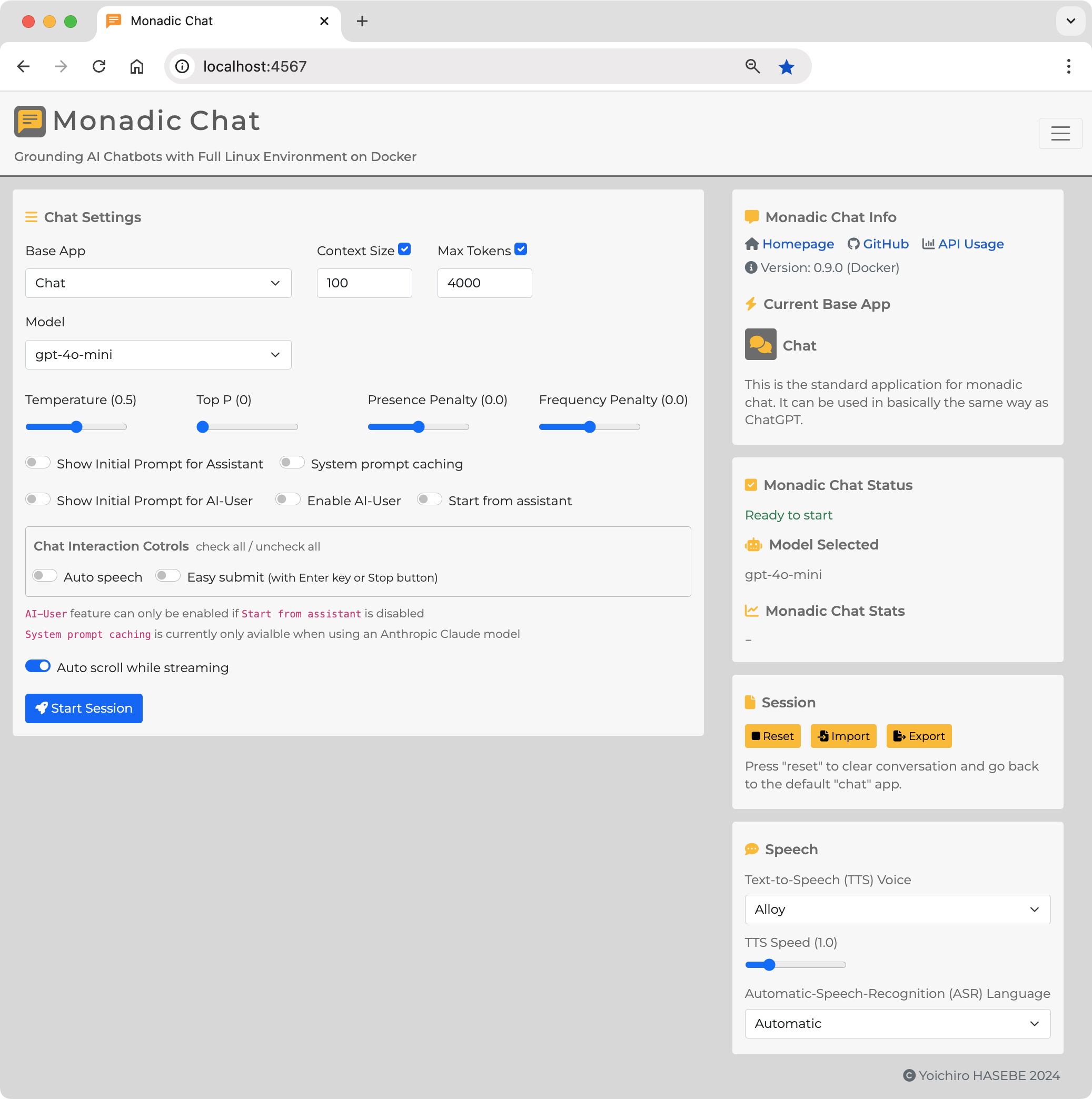Click the Chat base app icon
The image size is (1092, 1099).
click(x=760, y=345)
